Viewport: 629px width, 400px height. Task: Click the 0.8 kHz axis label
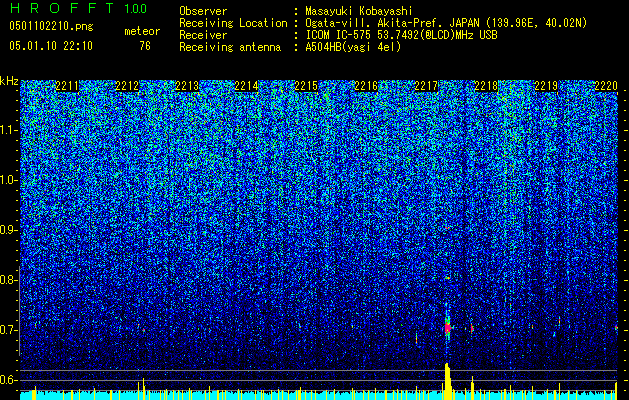pyautogui.click(x=9, y=280)
